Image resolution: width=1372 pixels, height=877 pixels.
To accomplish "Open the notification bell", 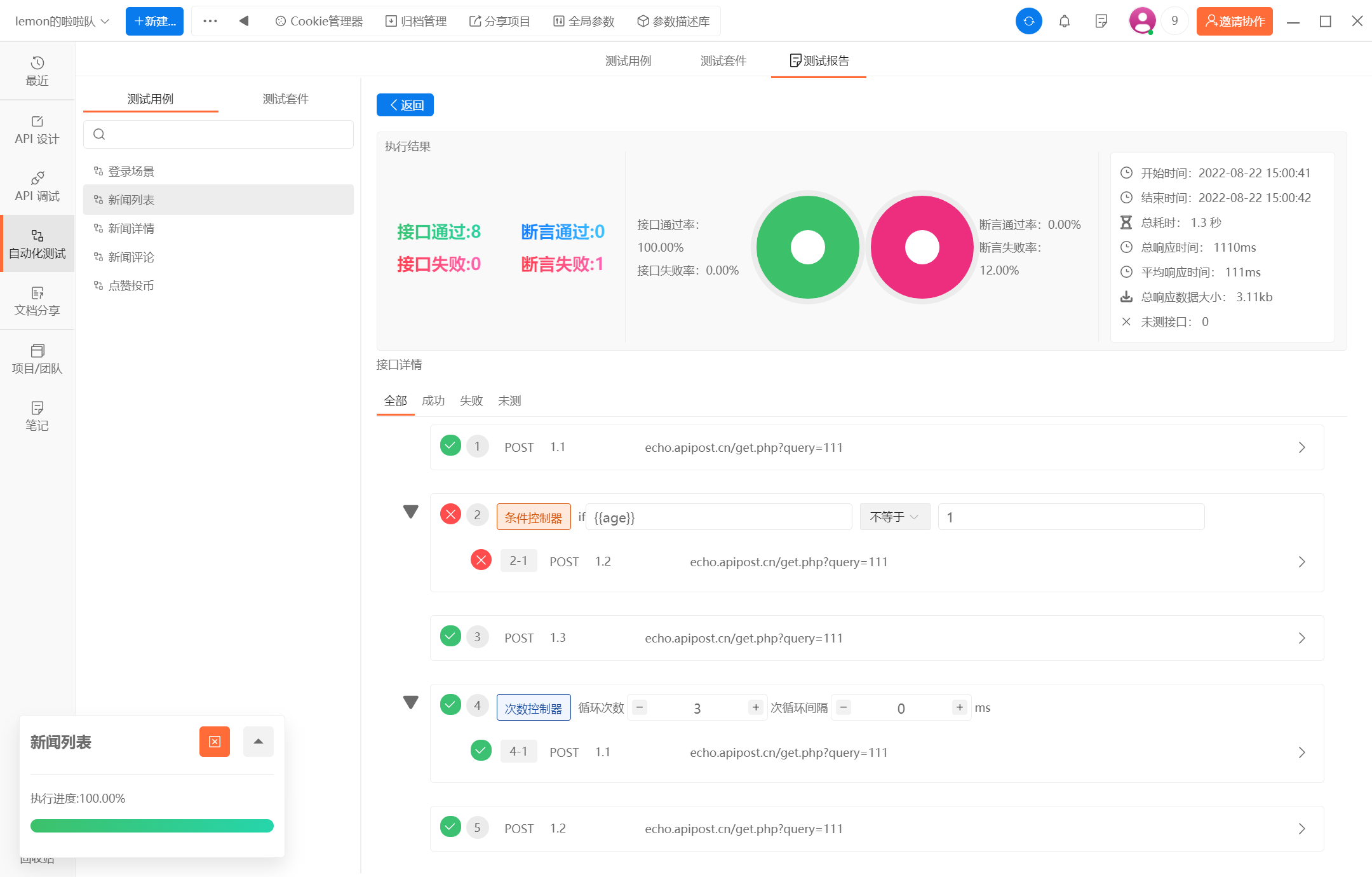I will click(1065, 21).
